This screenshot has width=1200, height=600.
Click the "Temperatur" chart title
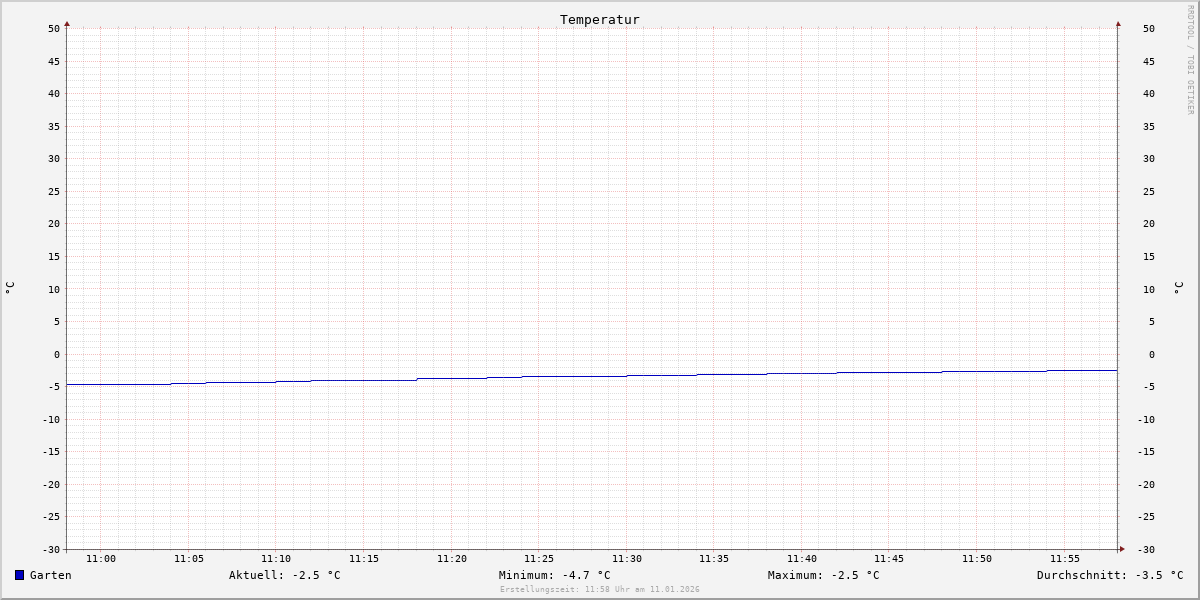[x=600, y=19]
